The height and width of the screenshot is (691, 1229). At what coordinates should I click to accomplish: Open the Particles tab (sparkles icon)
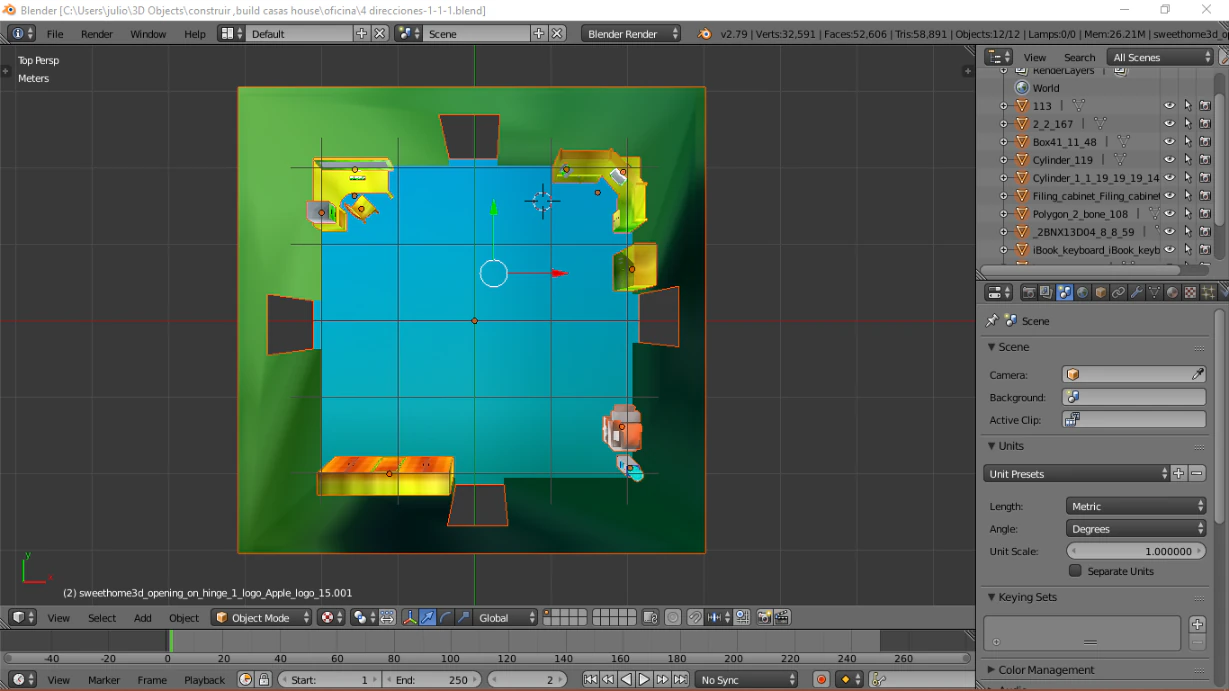click(x=1208, y=292)
